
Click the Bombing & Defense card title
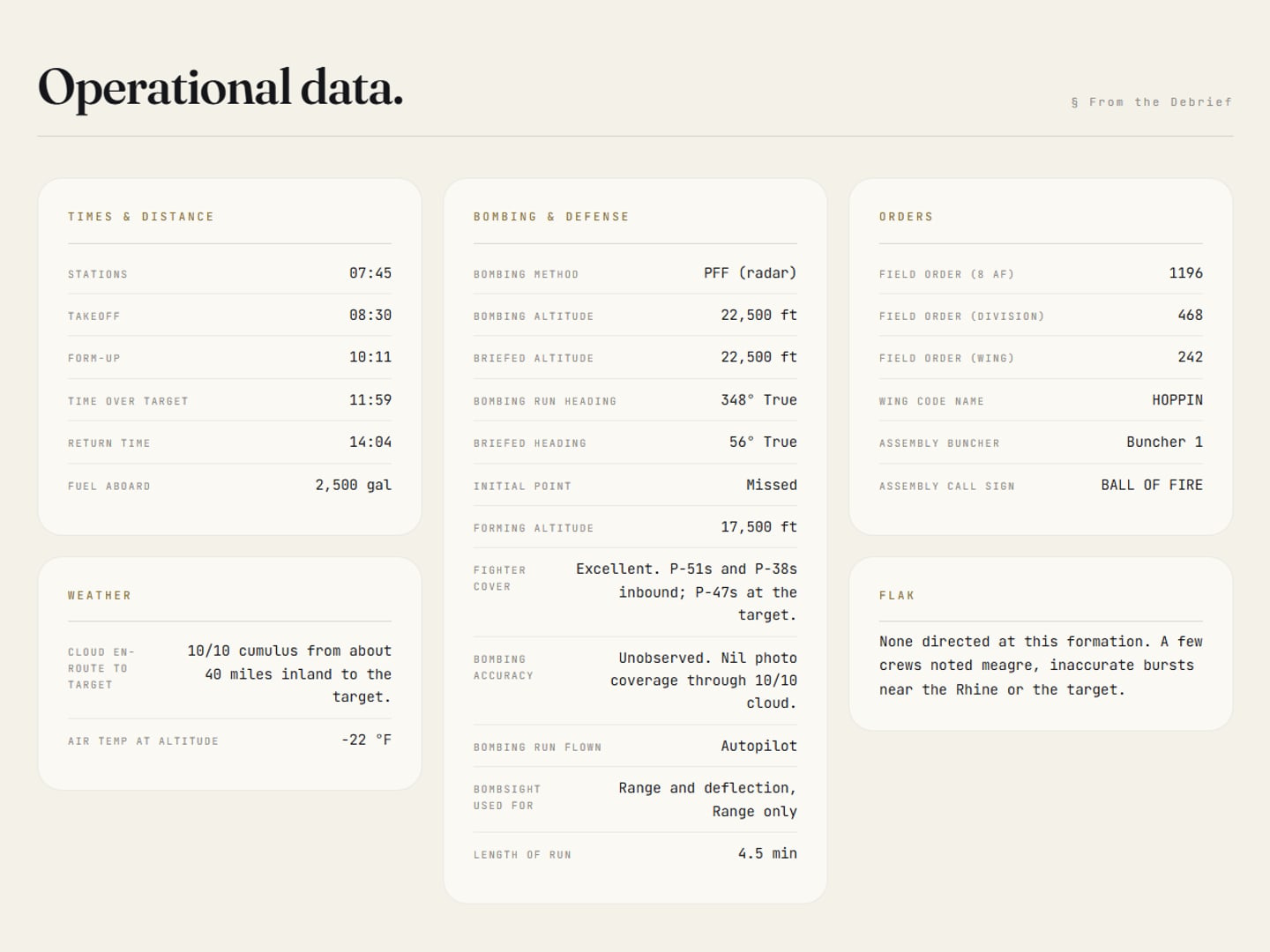551,217
